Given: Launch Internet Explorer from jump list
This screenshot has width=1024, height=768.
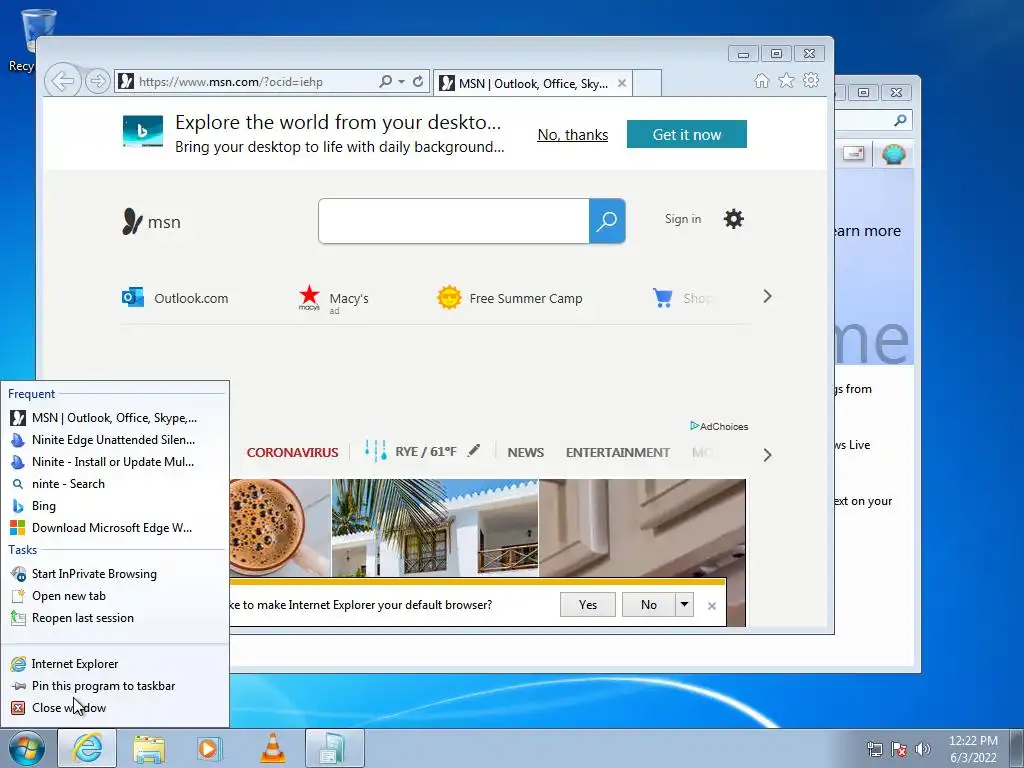Looking at the screenshot, I should pos(115,664).
